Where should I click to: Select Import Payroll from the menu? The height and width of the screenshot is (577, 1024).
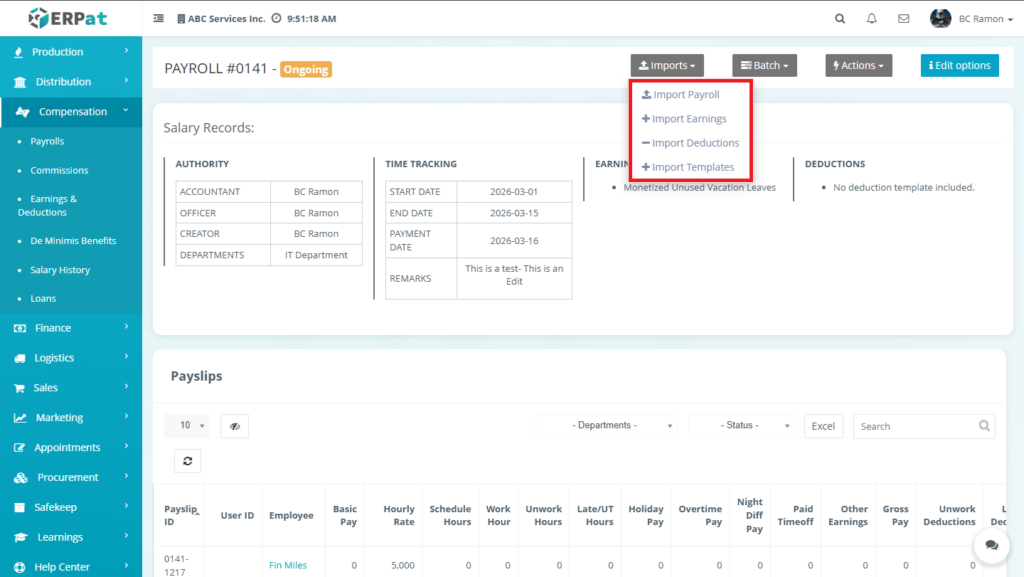[x=685, y=95]
